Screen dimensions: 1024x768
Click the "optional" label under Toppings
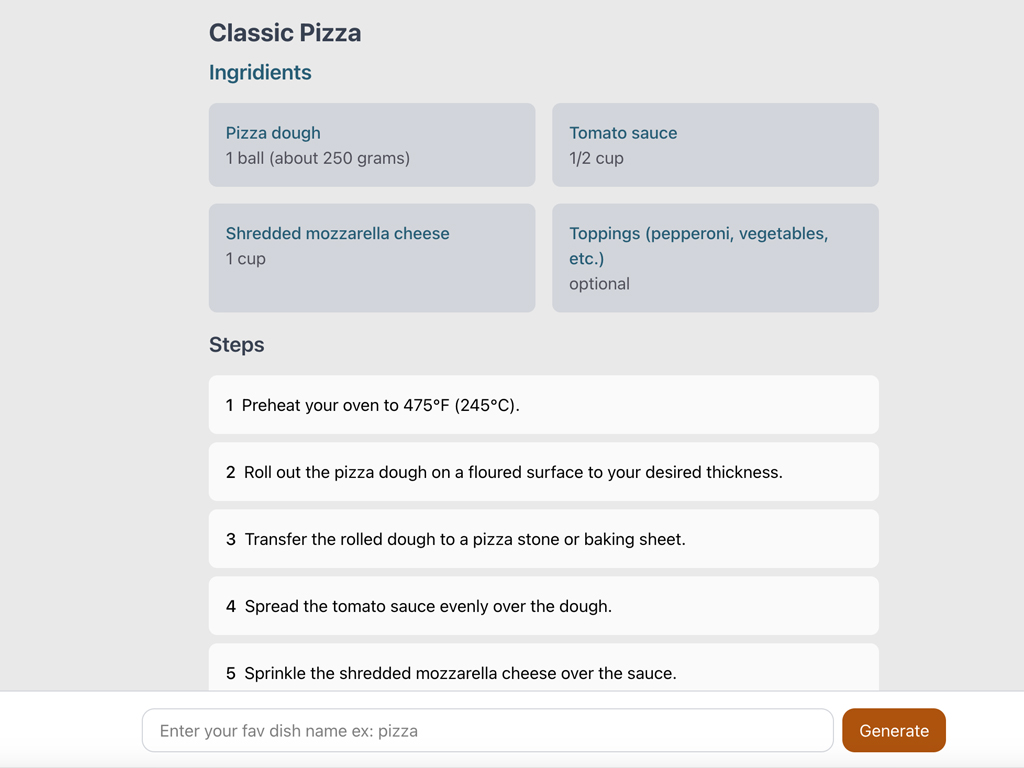[x=599, y=284]
